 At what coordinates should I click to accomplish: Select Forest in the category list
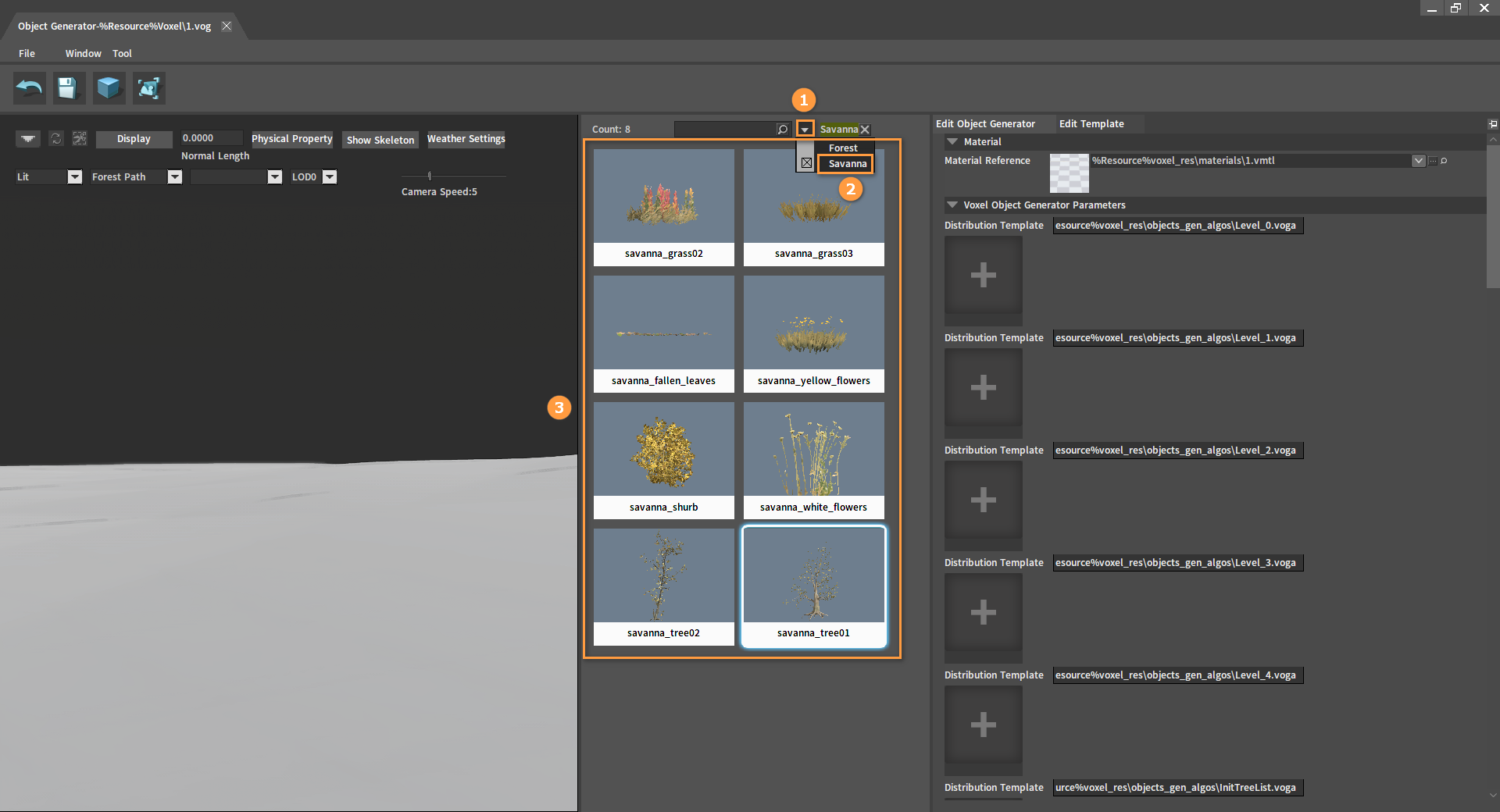pyautogui.click(x=843, y=148)
